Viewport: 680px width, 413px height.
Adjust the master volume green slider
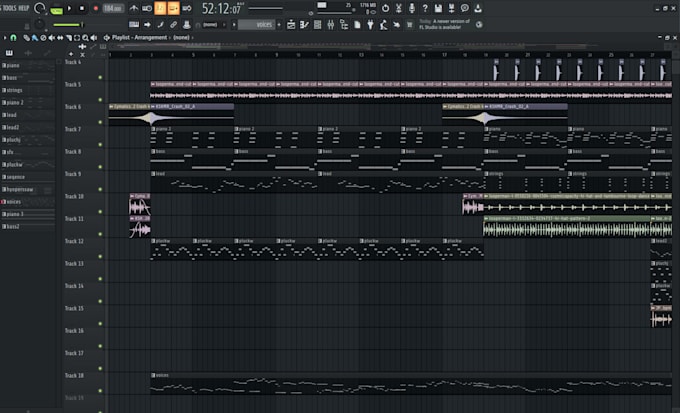pyautogui.click(x=69, y=25)
